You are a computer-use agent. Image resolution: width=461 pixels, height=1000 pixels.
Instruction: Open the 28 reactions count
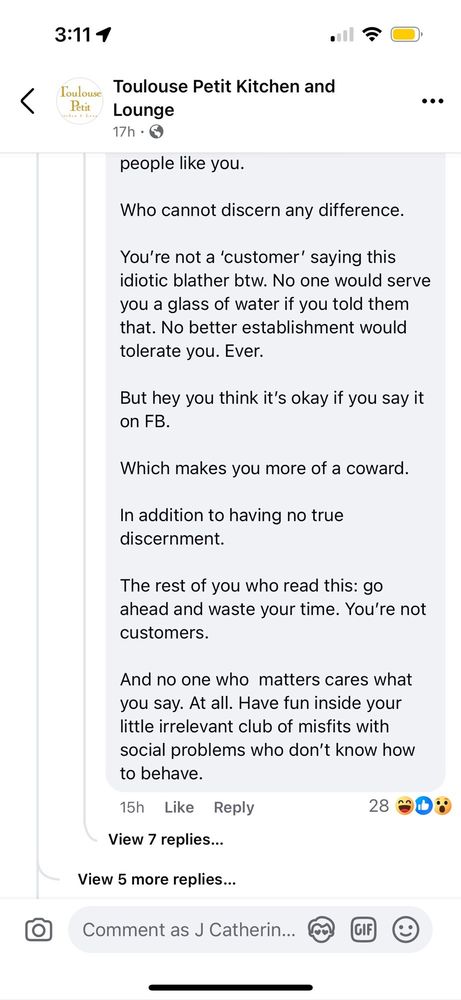[x=379, y=806]
